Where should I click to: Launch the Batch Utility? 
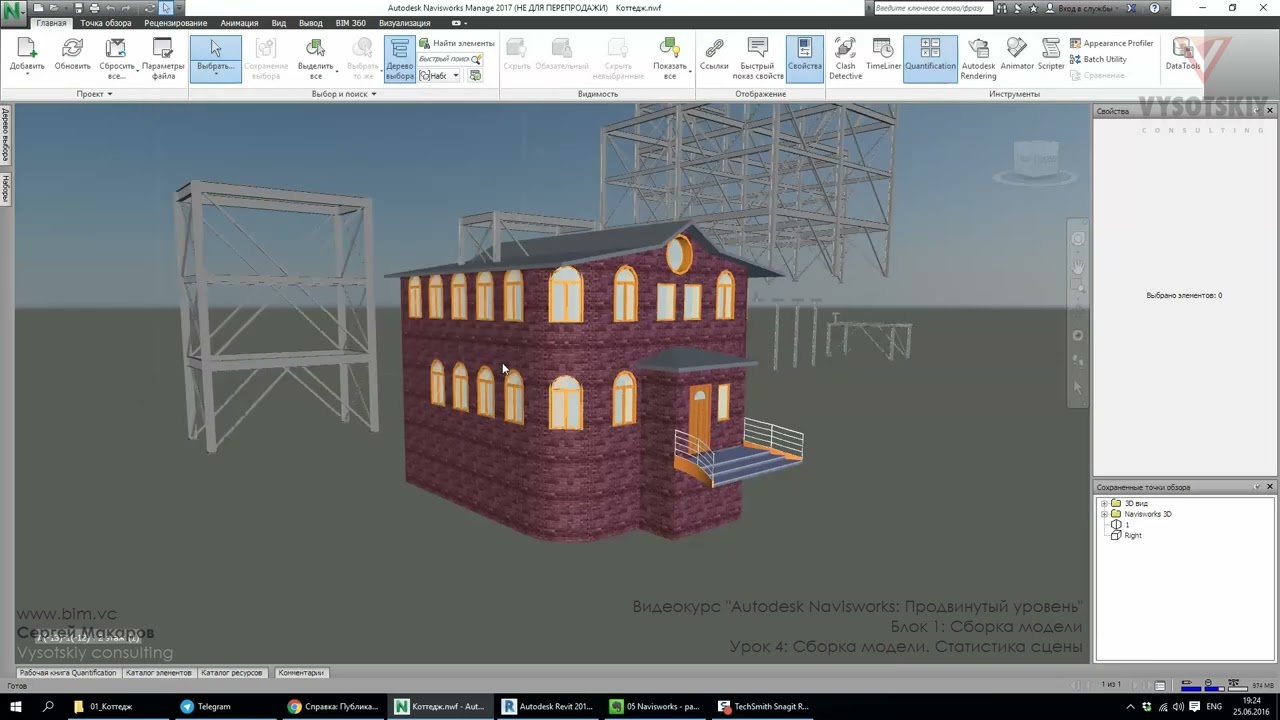[x=1098, y=60]
